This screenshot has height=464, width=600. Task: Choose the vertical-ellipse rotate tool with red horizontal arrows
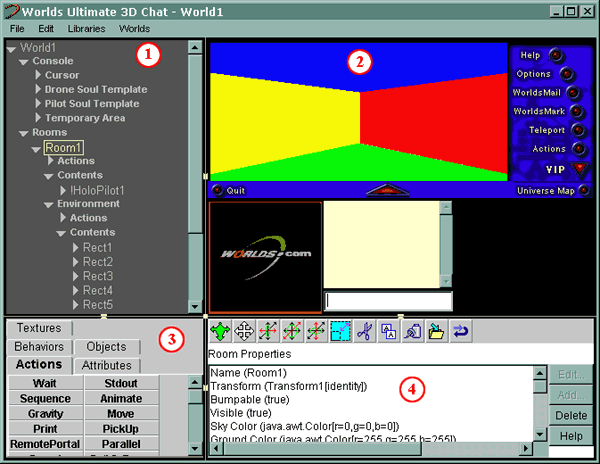268,331
